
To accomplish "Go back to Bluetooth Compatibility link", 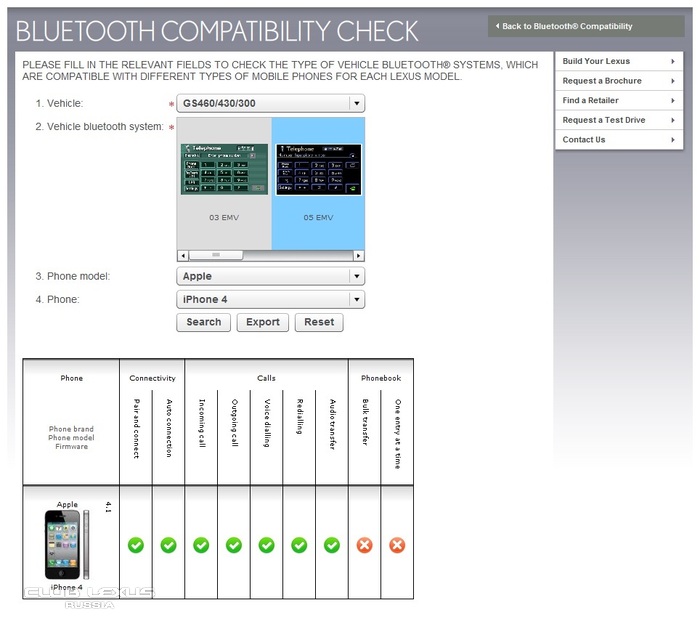I will [x=572, y=26].
